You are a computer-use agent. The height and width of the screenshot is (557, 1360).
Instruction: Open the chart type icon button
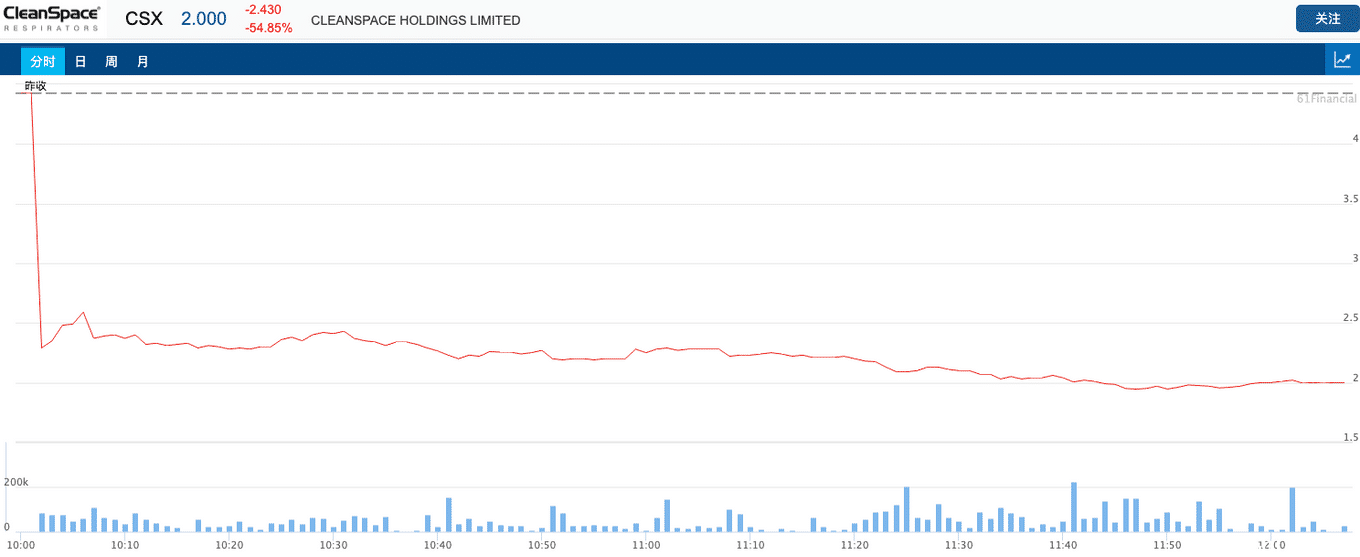pyautogui.click(x=1342, y=60)
